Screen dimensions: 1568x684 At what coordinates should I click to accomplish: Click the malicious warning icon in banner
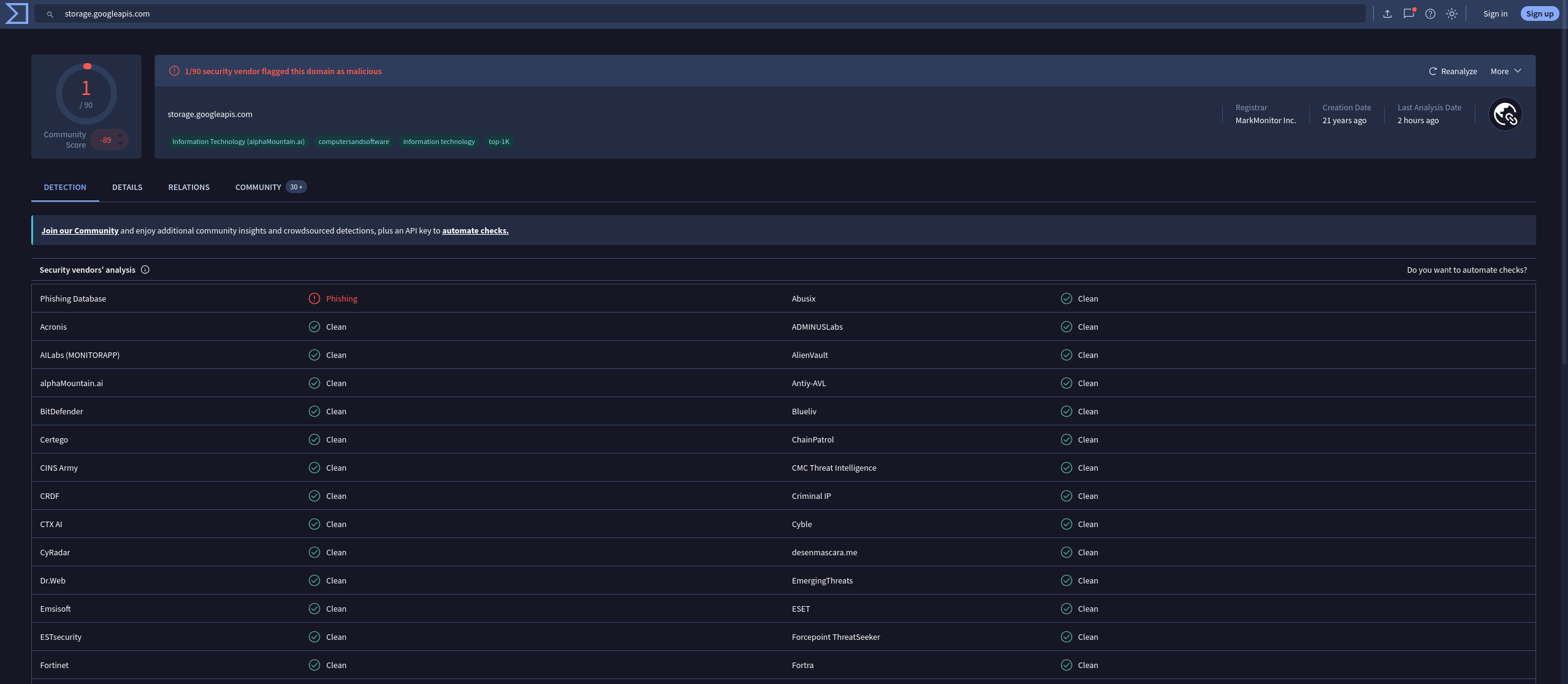point(174,71)
